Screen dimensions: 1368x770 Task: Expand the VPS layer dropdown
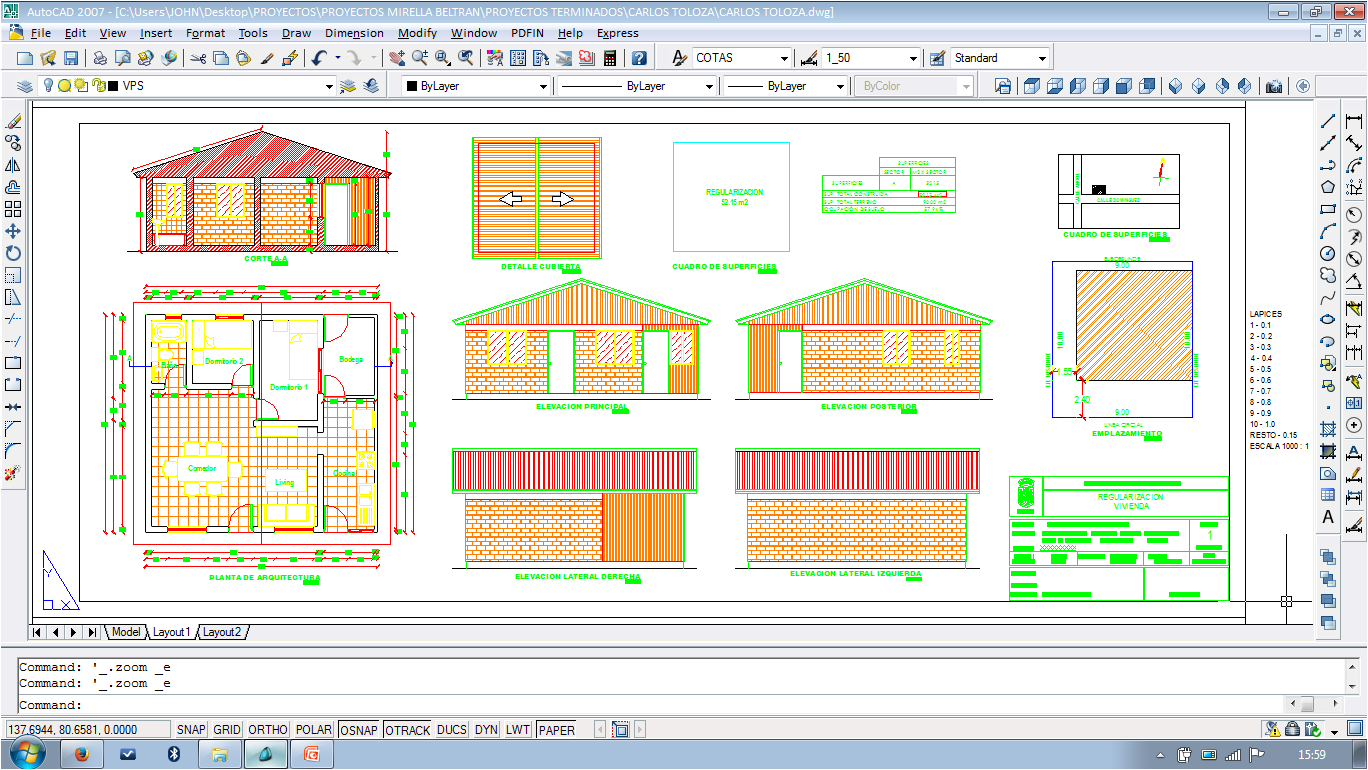point(329,87)
